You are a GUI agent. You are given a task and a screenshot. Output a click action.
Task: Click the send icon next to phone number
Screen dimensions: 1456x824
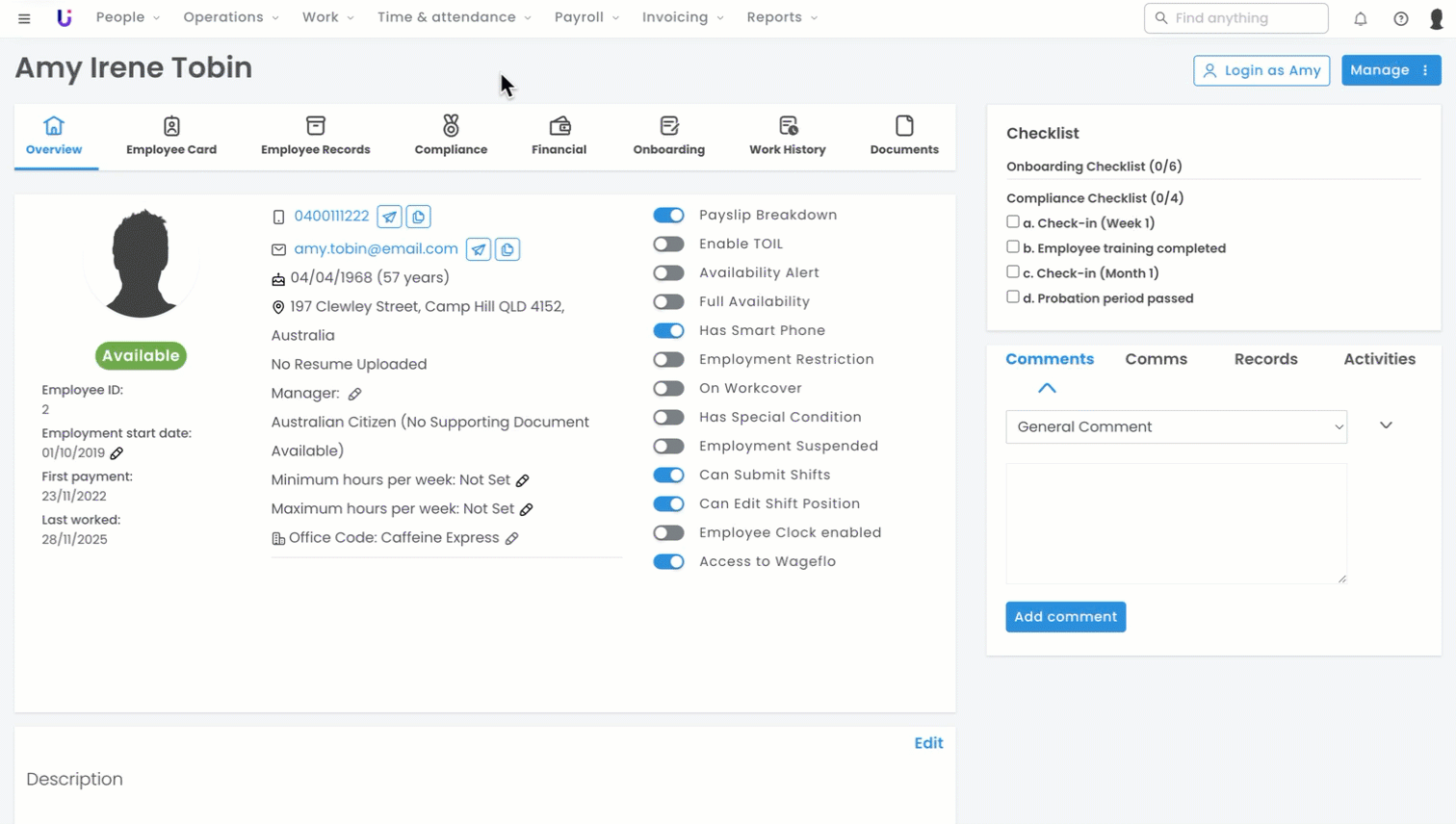[x=389, y=217]
